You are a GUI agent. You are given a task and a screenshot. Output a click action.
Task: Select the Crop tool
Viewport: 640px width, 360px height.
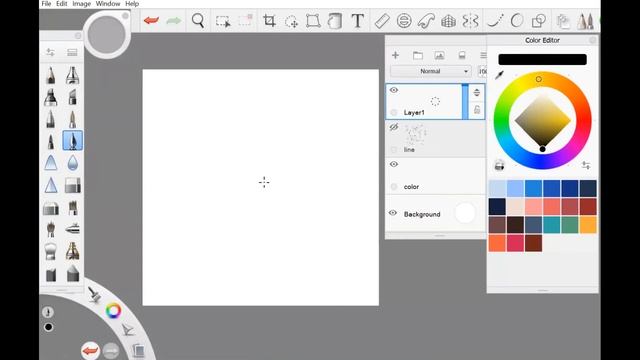click(269, 20)
